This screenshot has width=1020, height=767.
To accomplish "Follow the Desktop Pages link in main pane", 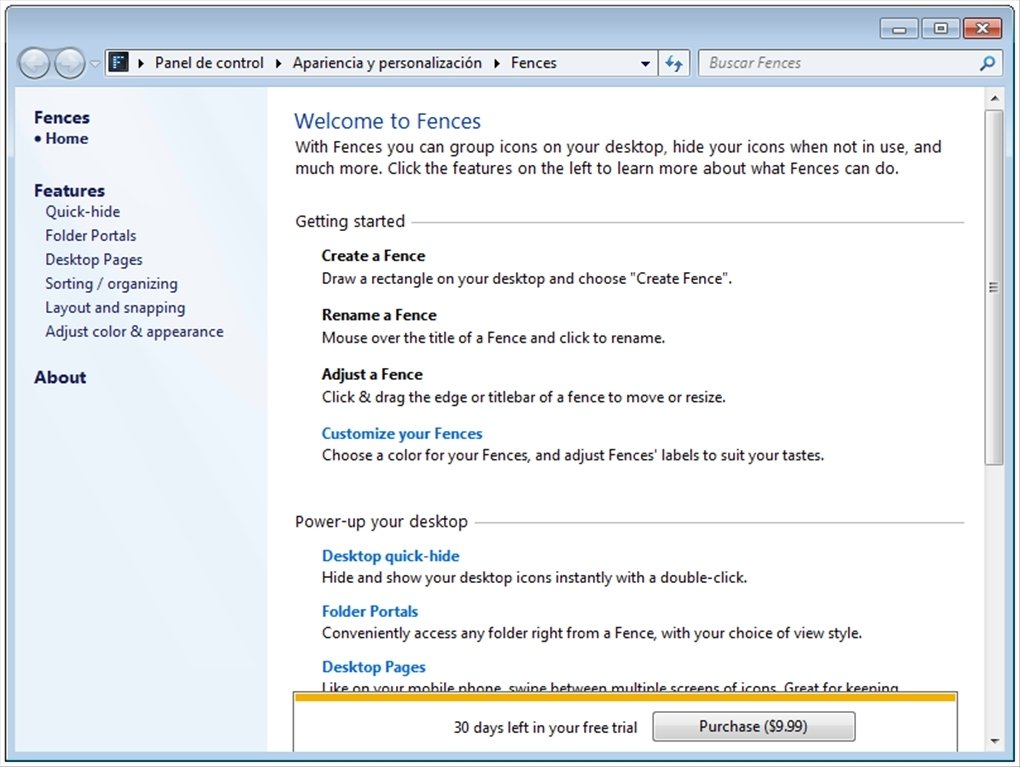I will [373, 667].
